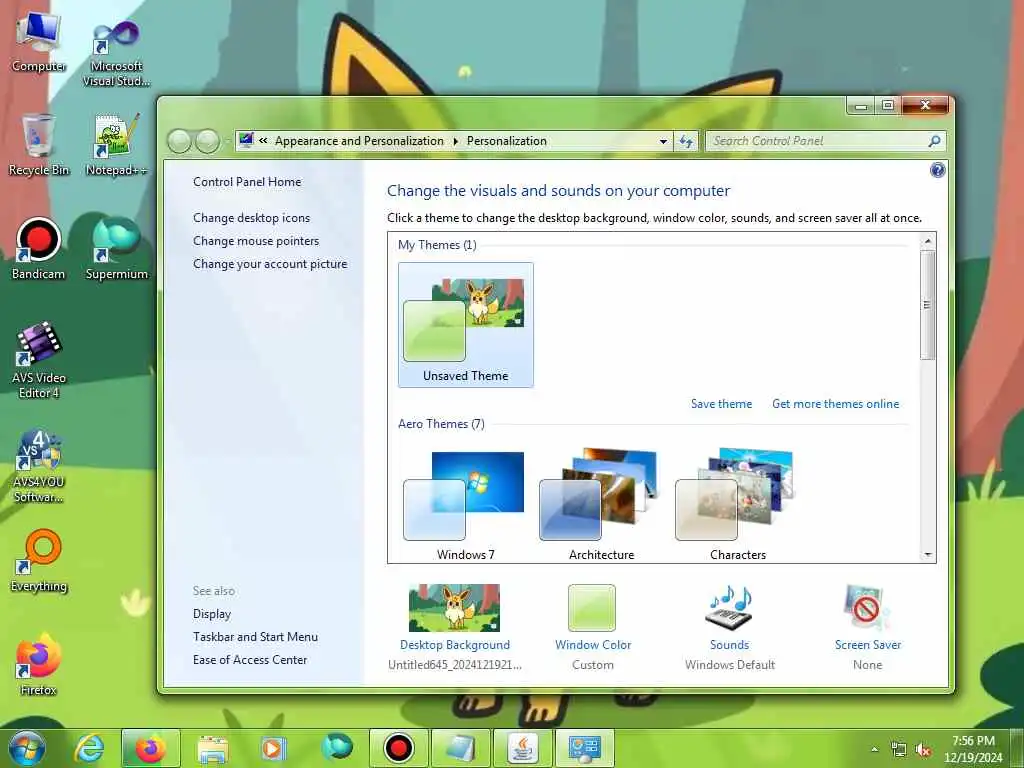This screenshot has width=1024, height=768.
Task: Click the Personalization control panel taskbar button
Action: point(584,748)
